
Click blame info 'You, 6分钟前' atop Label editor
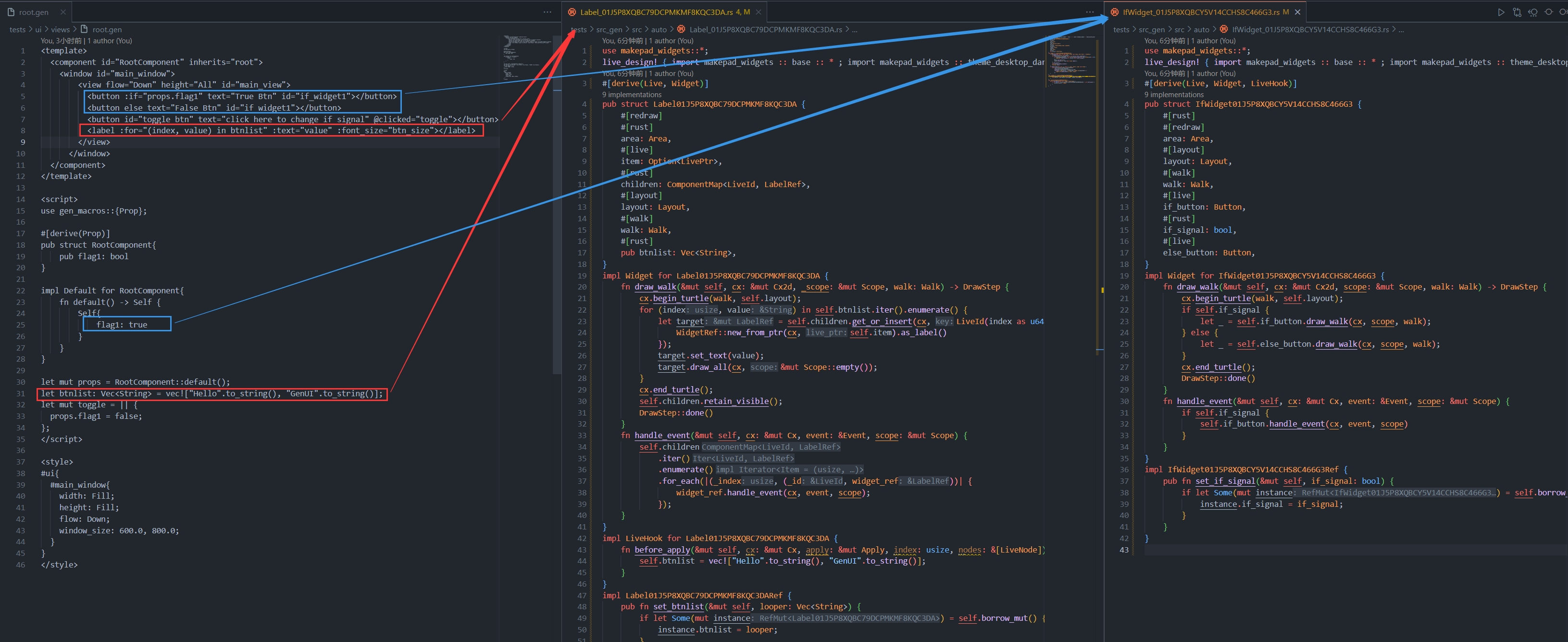[x=647, y=41]
